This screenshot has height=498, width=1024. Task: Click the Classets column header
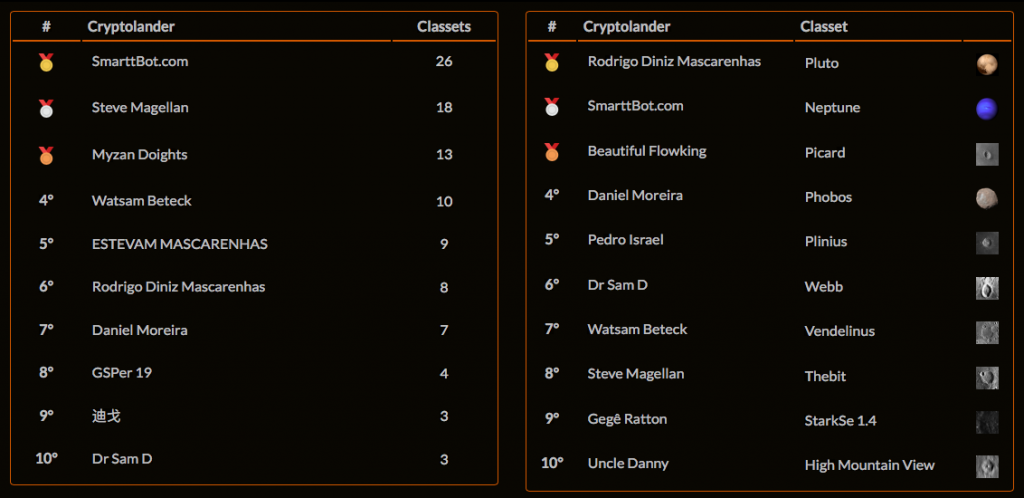(444, 27)
